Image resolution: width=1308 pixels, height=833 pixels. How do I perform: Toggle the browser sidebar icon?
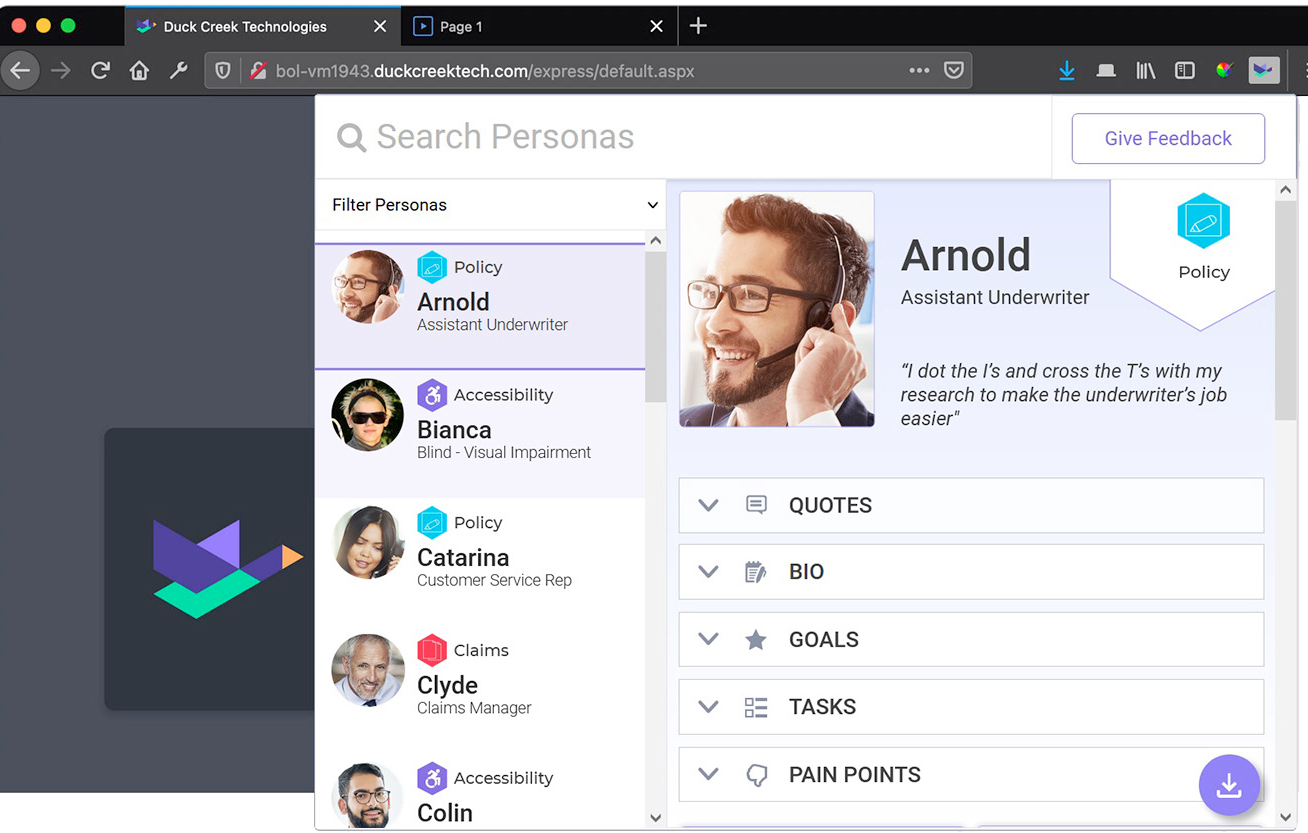pos(1185,71)
